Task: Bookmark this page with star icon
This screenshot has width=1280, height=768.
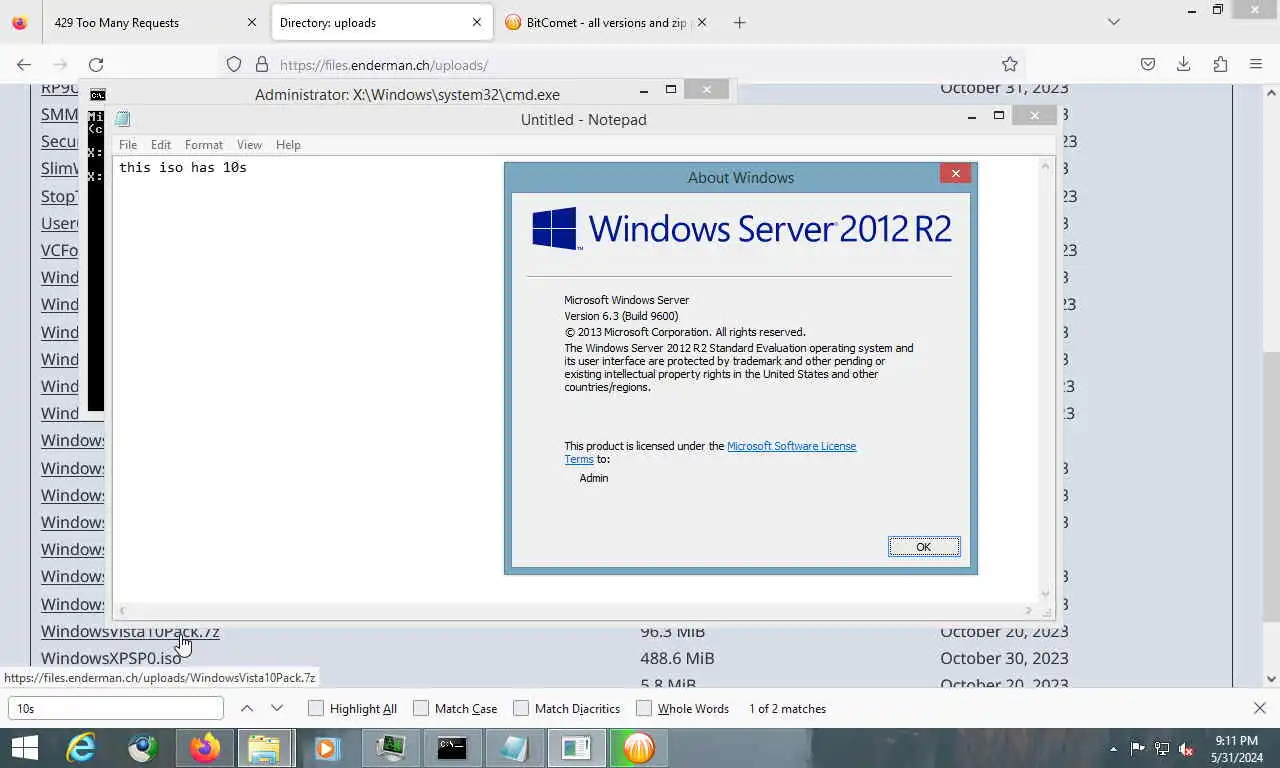Action: [1010, 64]
